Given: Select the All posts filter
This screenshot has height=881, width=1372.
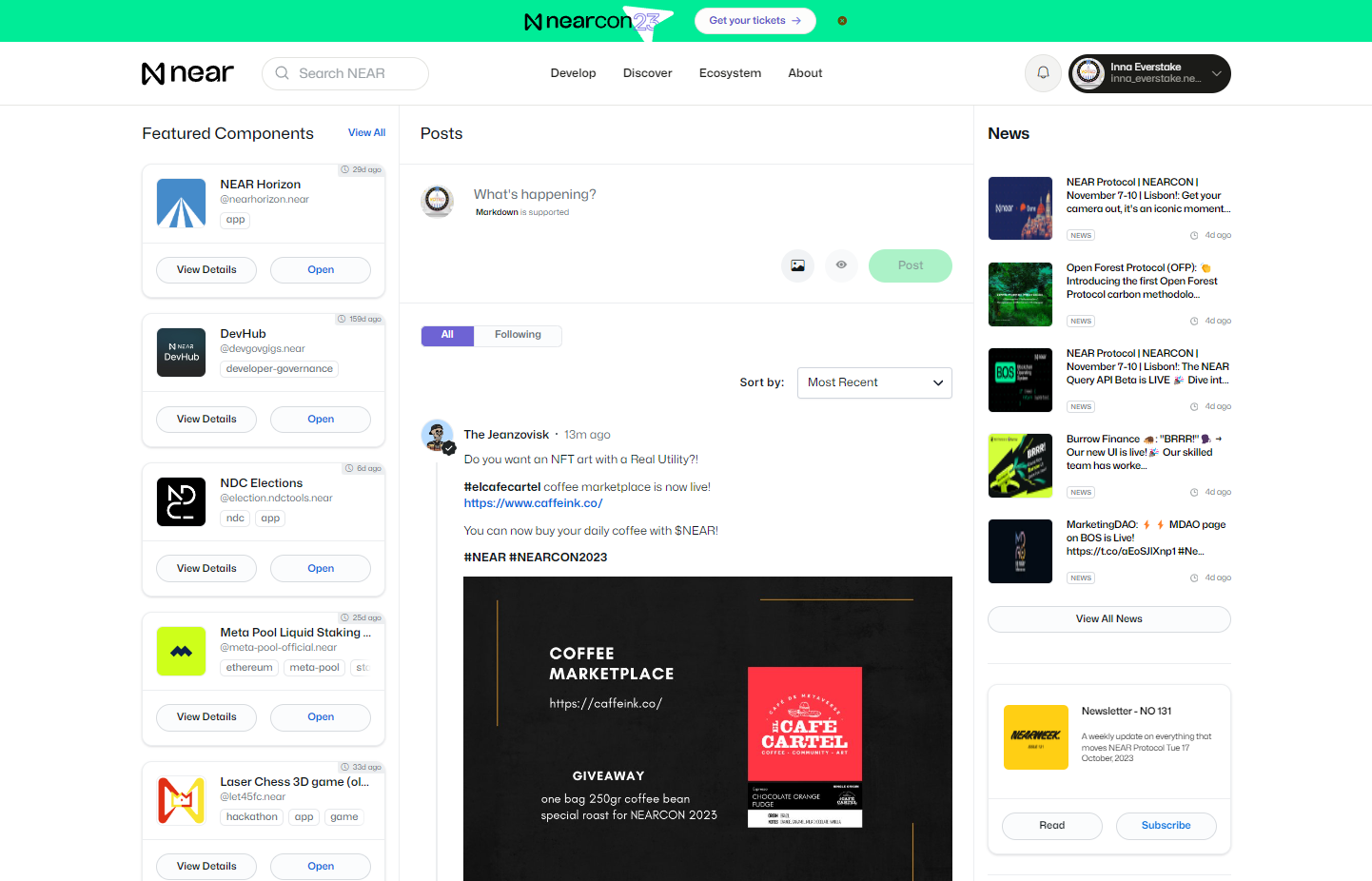Looking at the screenshot, I should 447,335.
